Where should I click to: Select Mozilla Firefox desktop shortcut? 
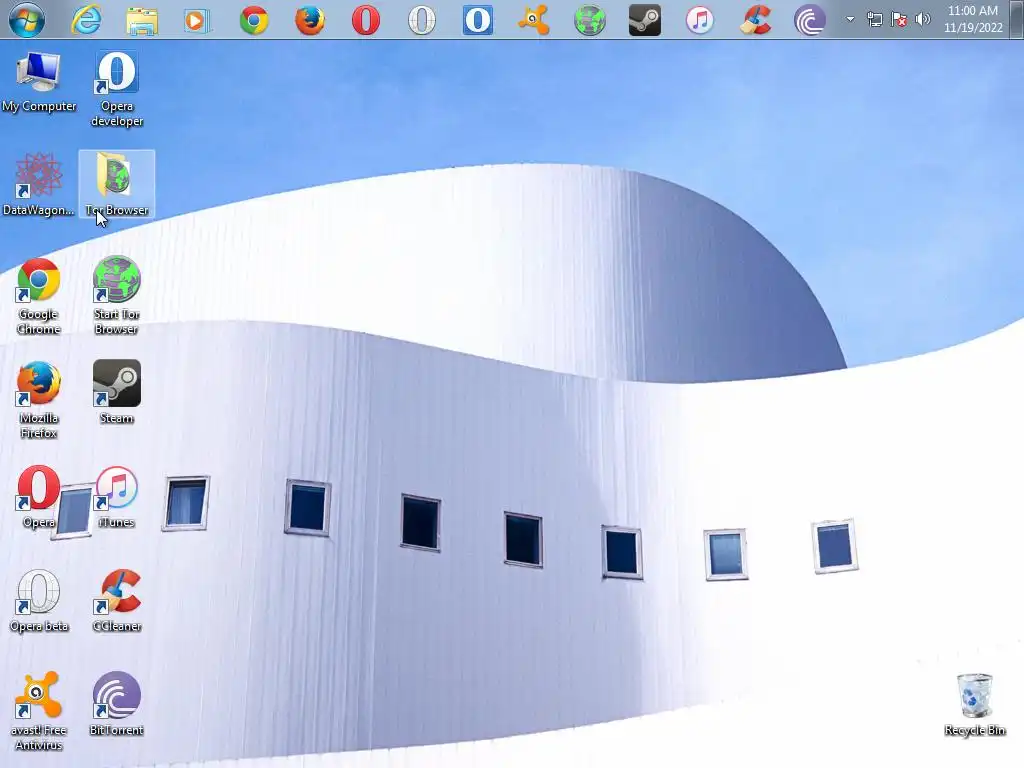(39, 400)
